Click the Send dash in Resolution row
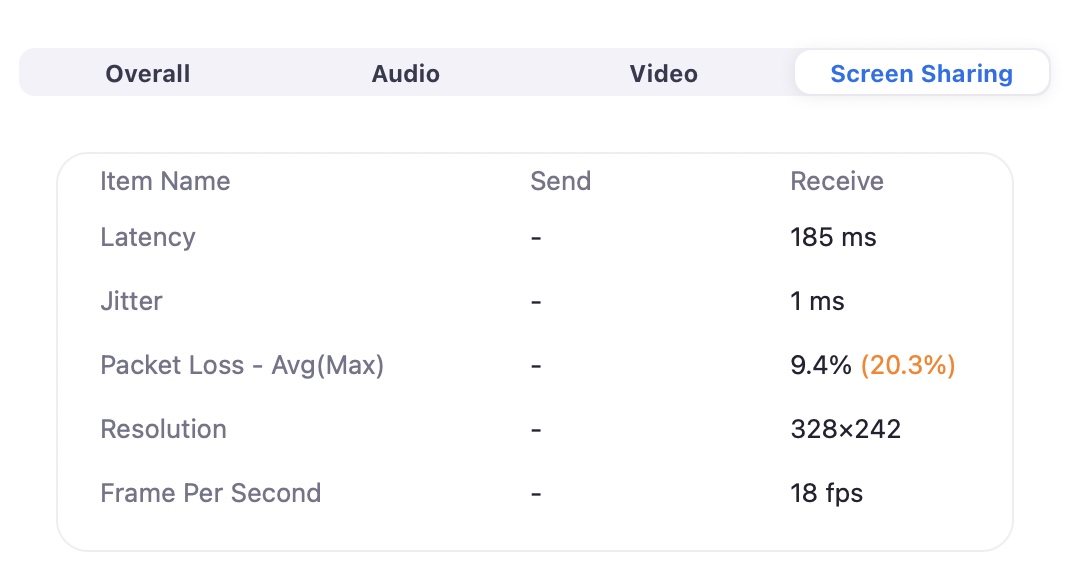The image size is (1076, 582). [536, 430]
